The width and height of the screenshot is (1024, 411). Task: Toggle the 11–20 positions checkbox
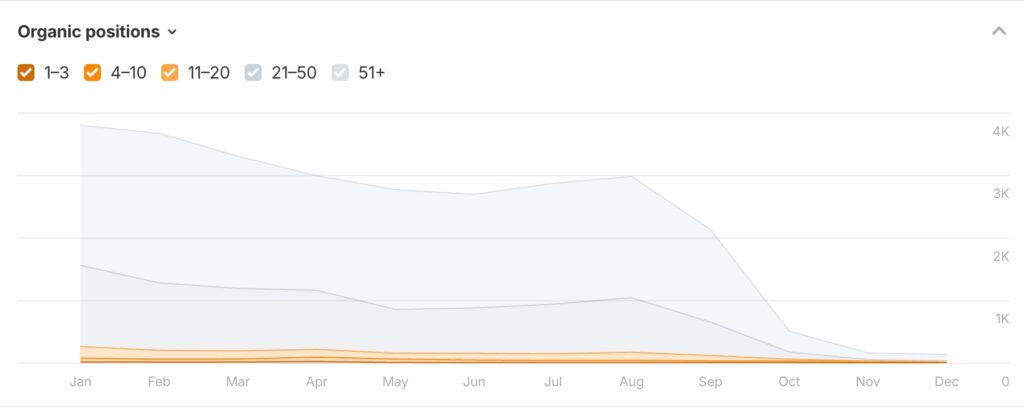coord(169,72)
